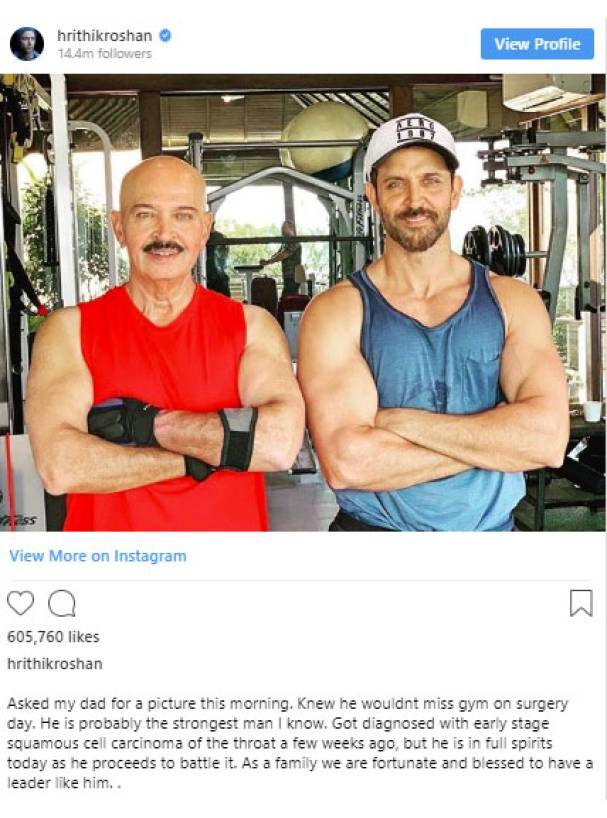Screen dimensions: 607x818
Task: Click the barbell weight plates in the photo
Action: [x=495, y=250]
